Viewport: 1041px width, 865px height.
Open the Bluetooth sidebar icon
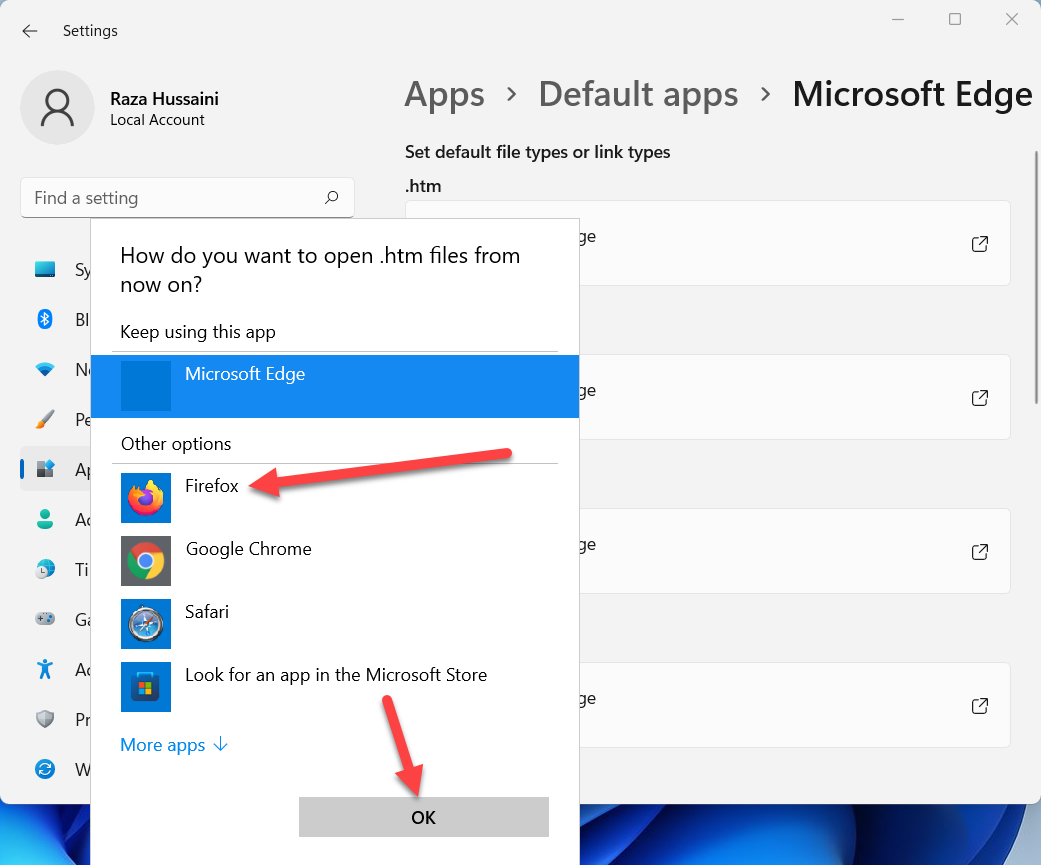pos(45,319)
